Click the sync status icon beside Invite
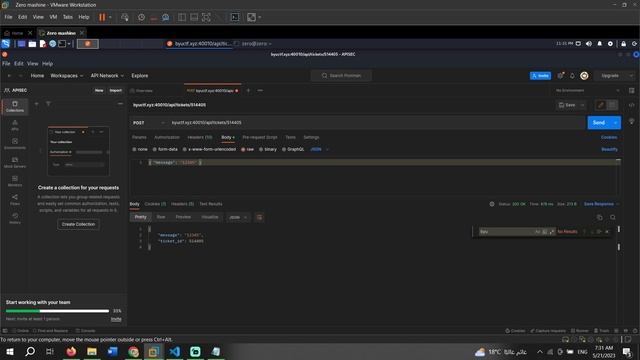Image resolution: width=640 pixels, height=360 pixels. tap(561, 76)
